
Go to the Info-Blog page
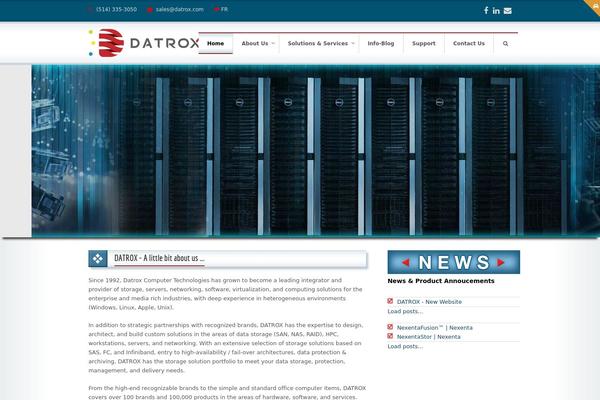tap(381, 44)
